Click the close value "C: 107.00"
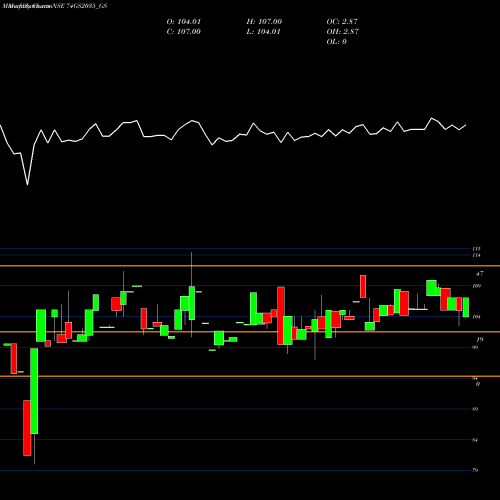The image size is (500, 500). pos(184,32)
